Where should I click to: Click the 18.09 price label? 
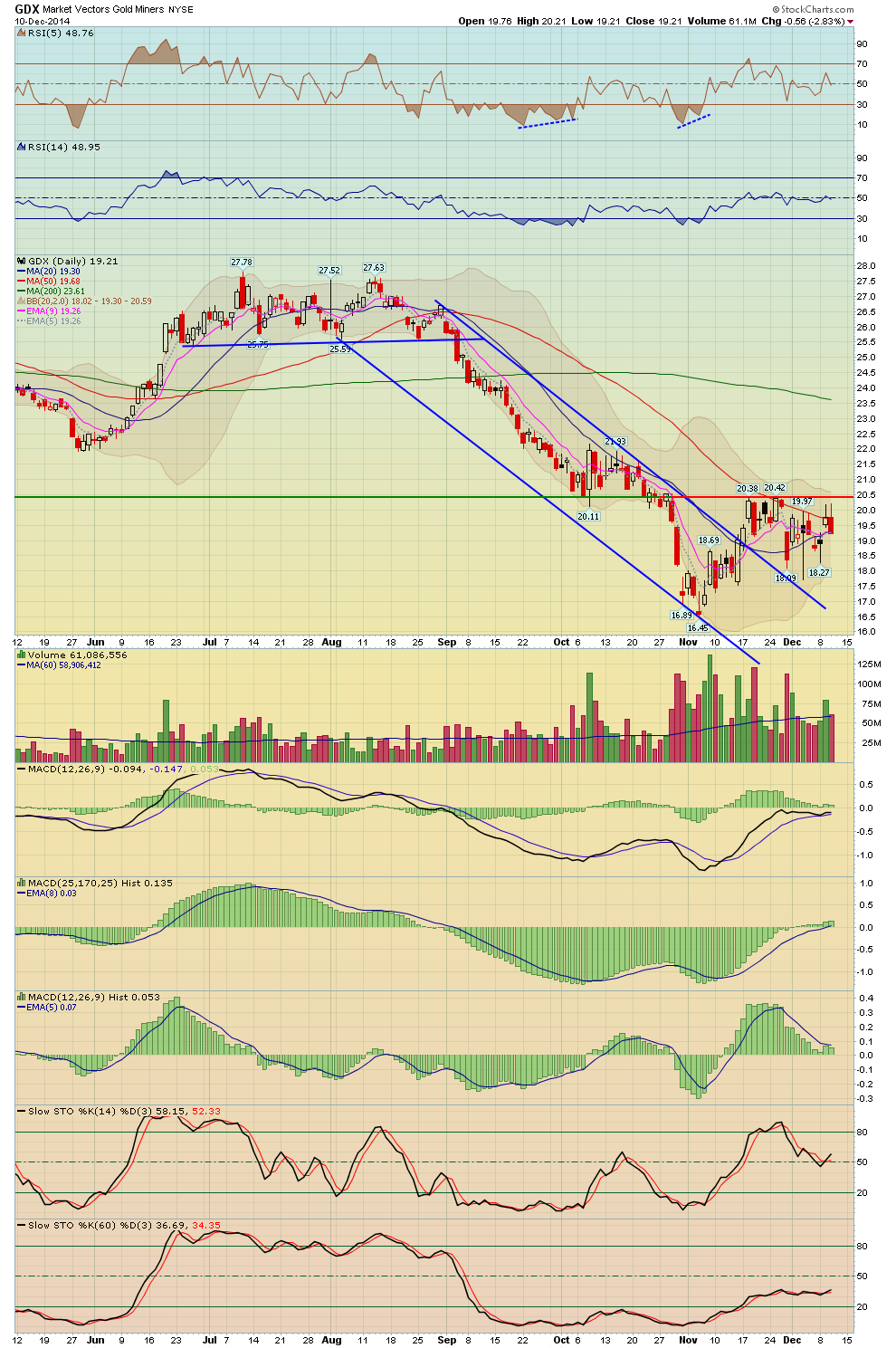tap(785, 578)
